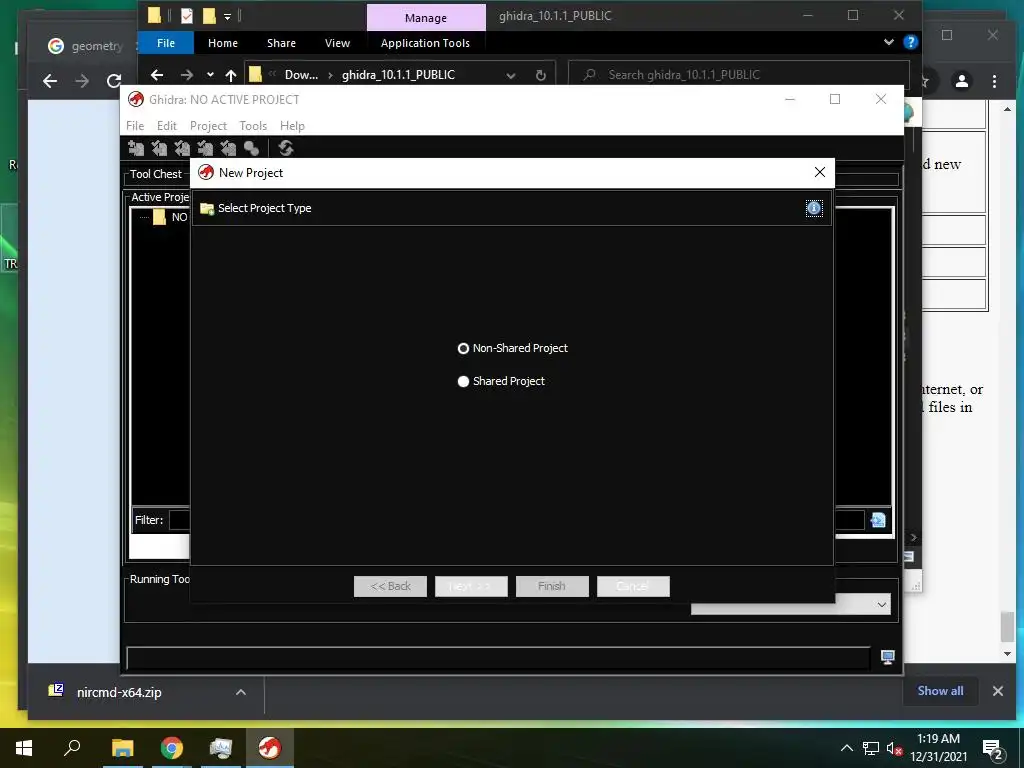The width and height of the screenshot is (1024, 768).
Task: Click the Chrome back arrow
Action: pyautogui.click(x=50, y=81)
